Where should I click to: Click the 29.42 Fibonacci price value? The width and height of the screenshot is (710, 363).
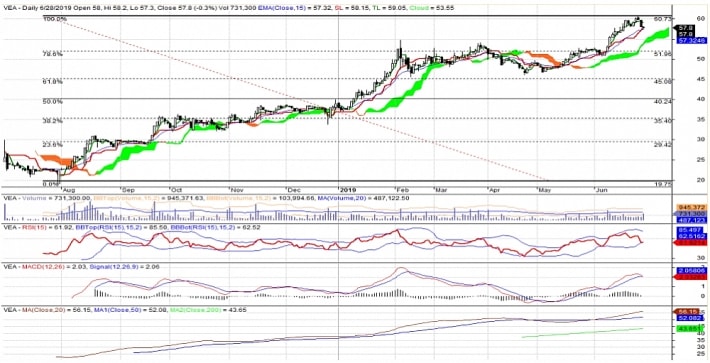pos(662,145)
